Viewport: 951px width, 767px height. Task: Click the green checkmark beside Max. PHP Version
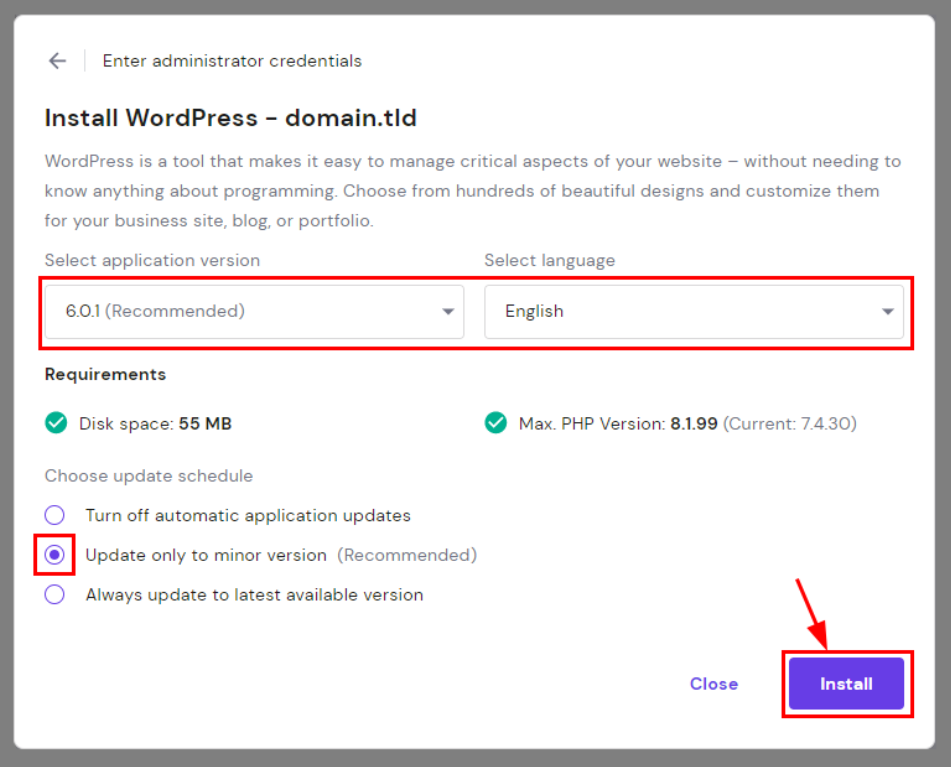click(x=495, y=424)
